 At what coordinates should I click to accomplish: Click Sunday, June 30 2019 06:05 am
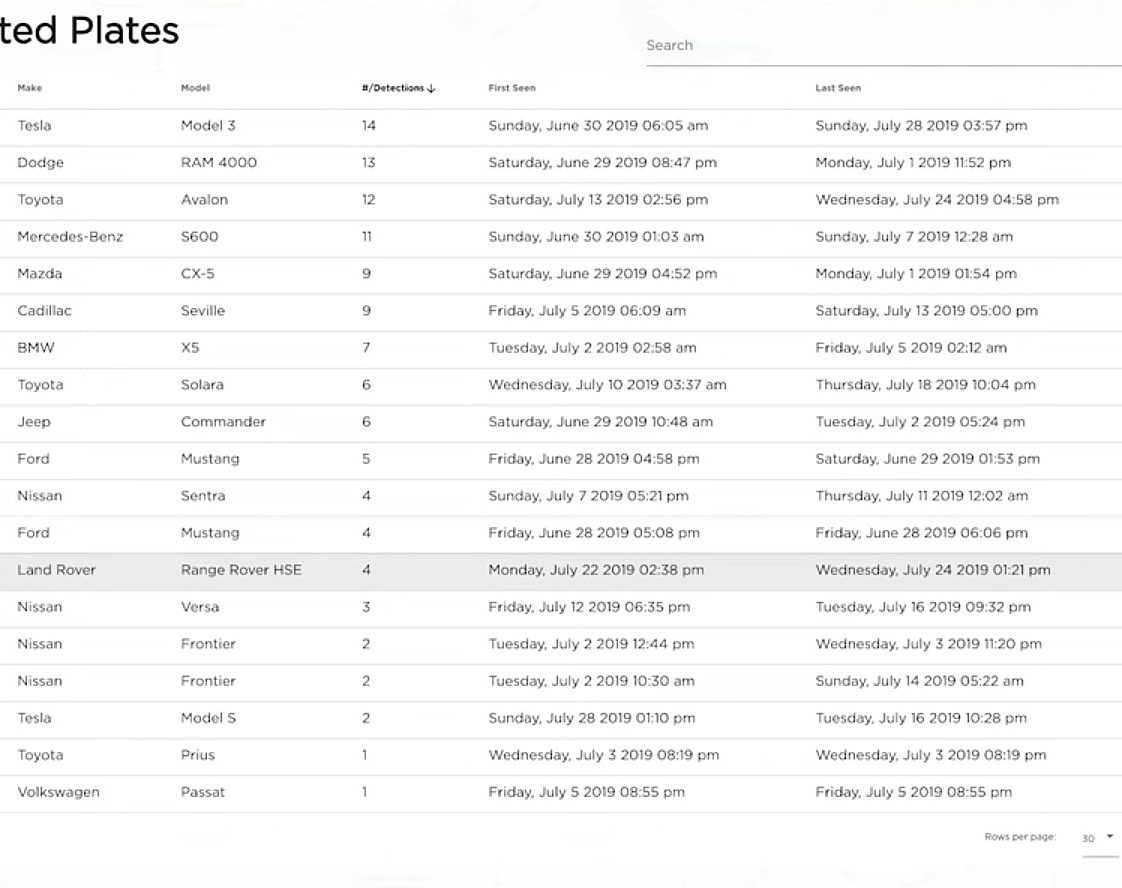598,126
